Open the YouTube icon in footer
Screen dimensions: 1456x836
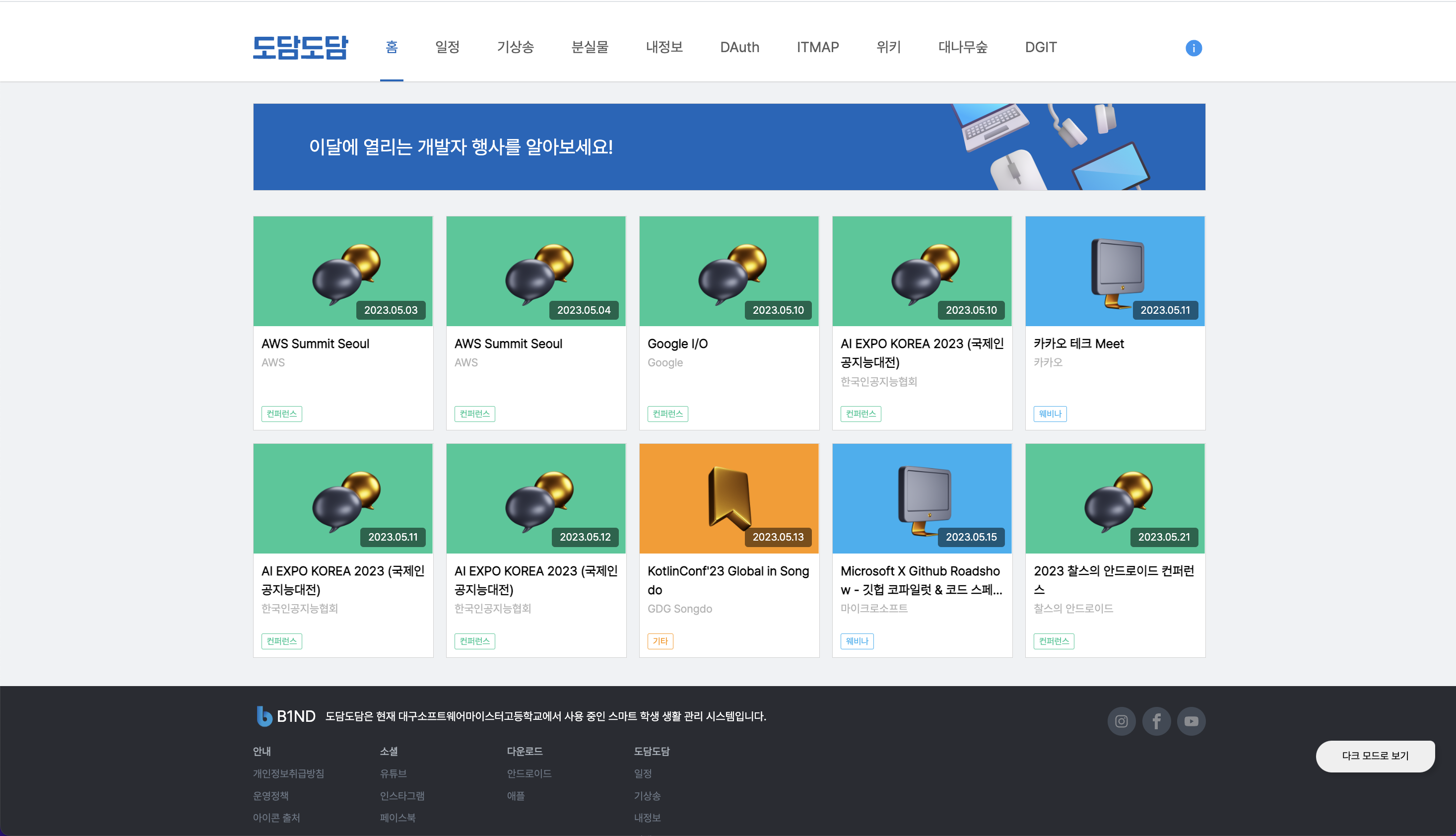click(x=1191, y=721)
